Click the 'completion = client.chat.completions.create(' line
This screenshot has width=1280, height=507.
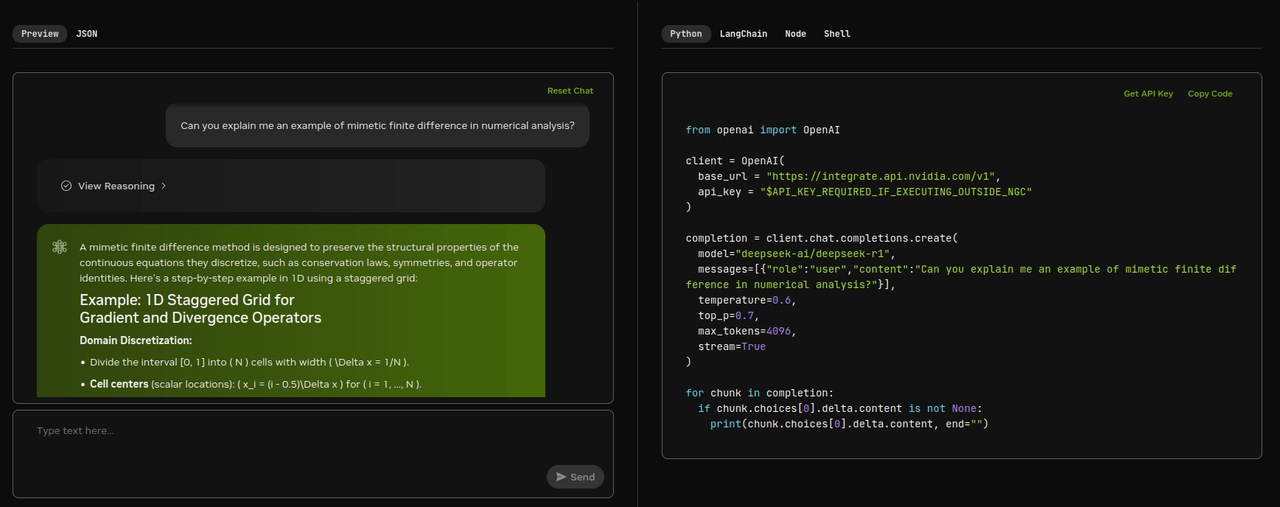pos(822,238)
